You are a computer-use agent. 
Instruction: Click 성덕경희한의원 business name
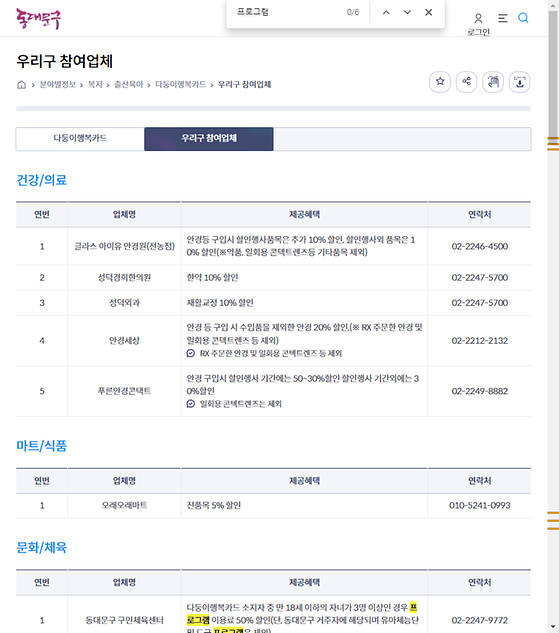tap(124, 278)
